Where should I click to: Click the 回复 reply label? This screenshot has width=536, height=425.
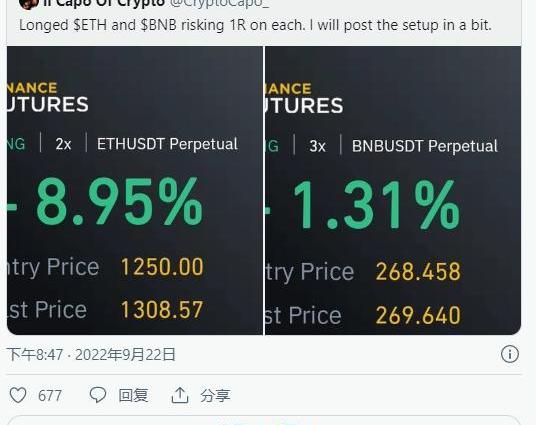[x=133, y=396]
